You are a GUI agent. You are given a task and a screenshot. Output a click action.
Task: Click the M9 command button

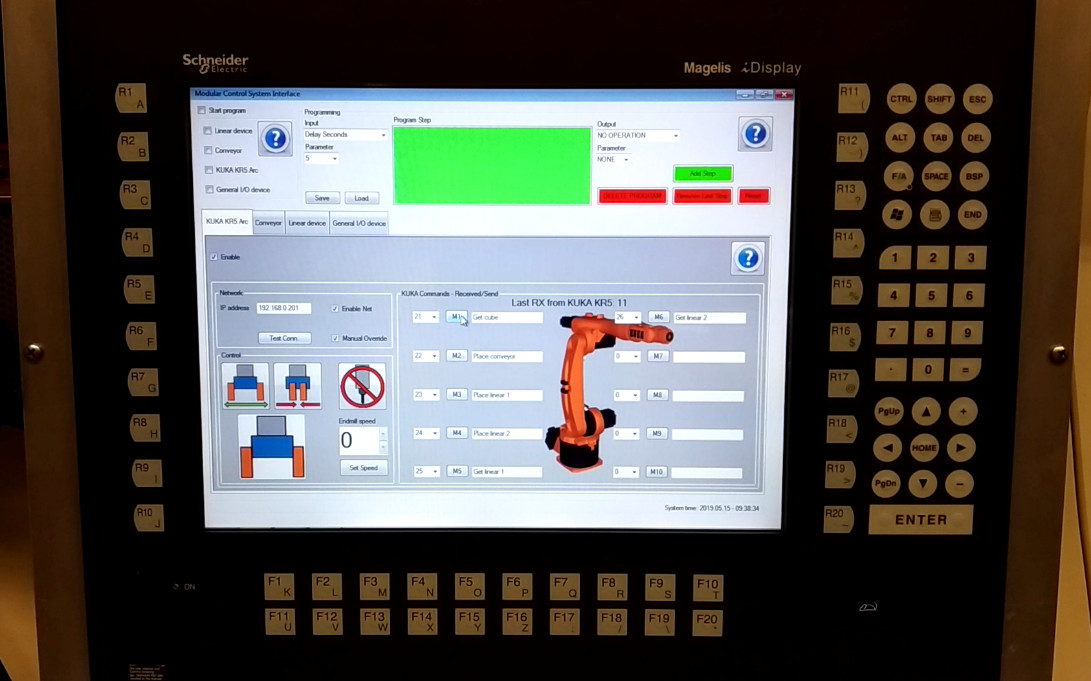[656, 433]
